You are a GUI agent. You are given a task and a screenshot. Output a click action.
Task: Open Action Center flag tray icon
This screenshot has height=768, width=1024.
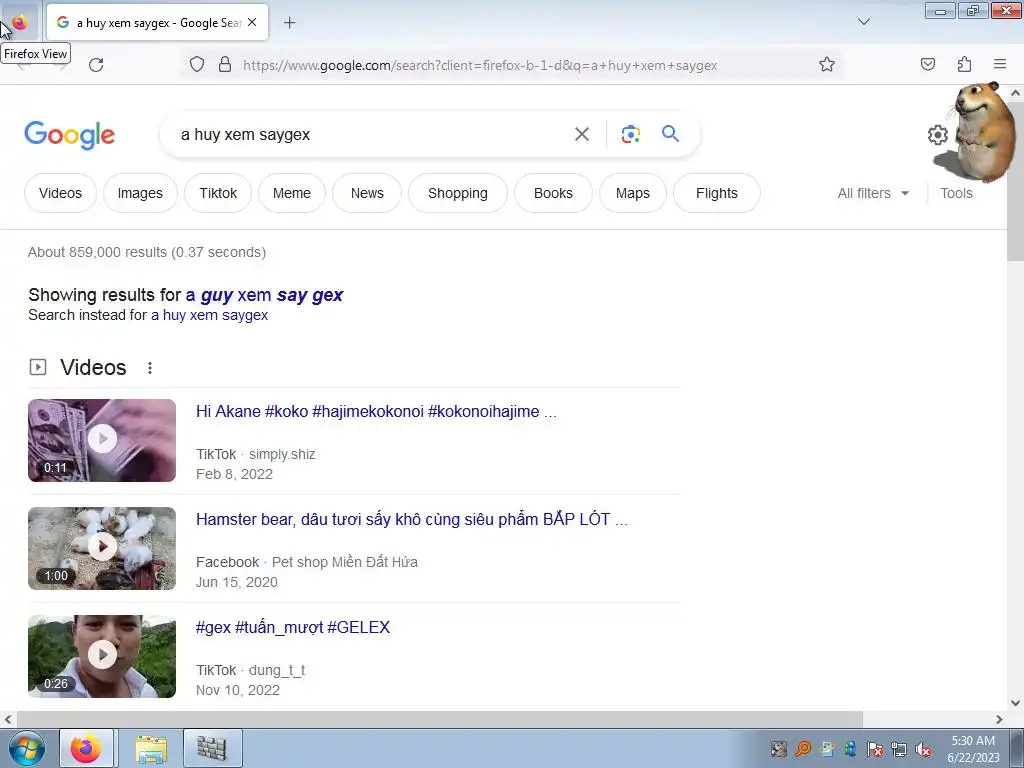(x=875, y=750)
